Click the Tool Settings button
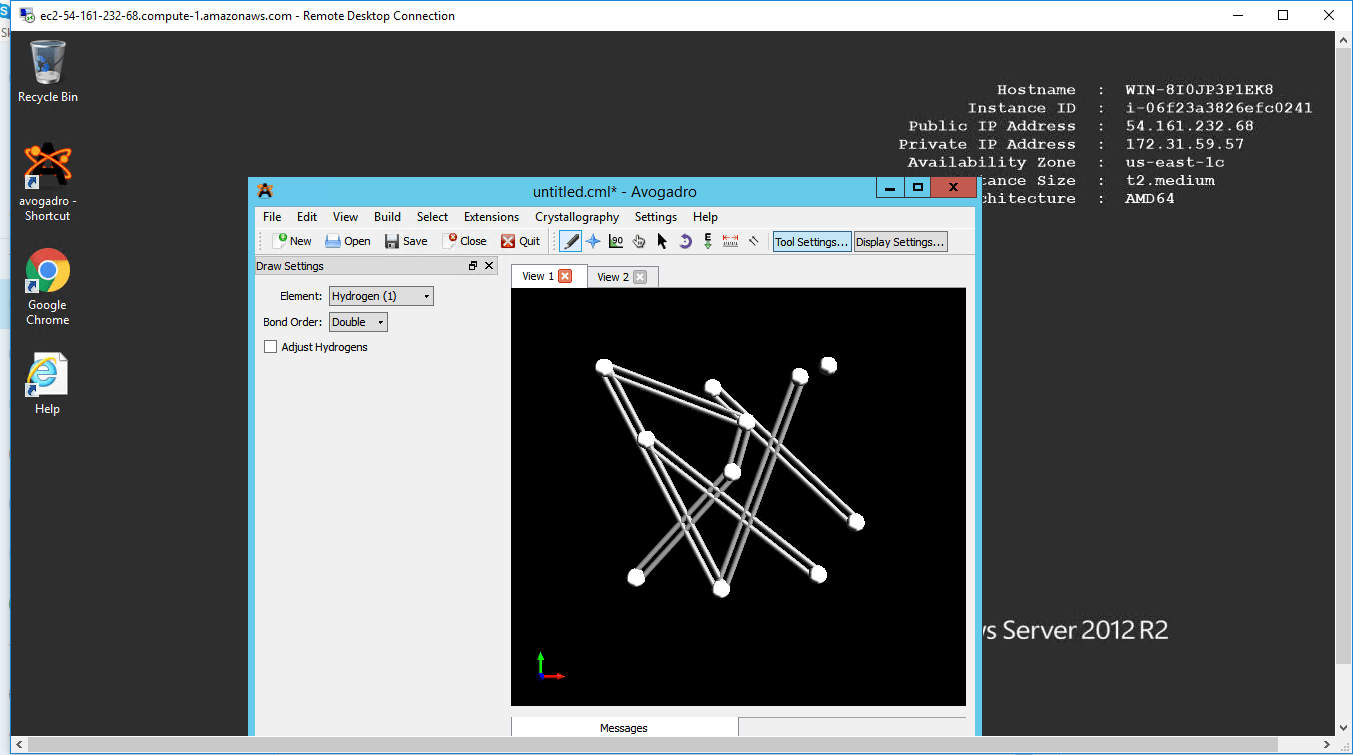The image size is (1353, 755). [x=812, y=242]
